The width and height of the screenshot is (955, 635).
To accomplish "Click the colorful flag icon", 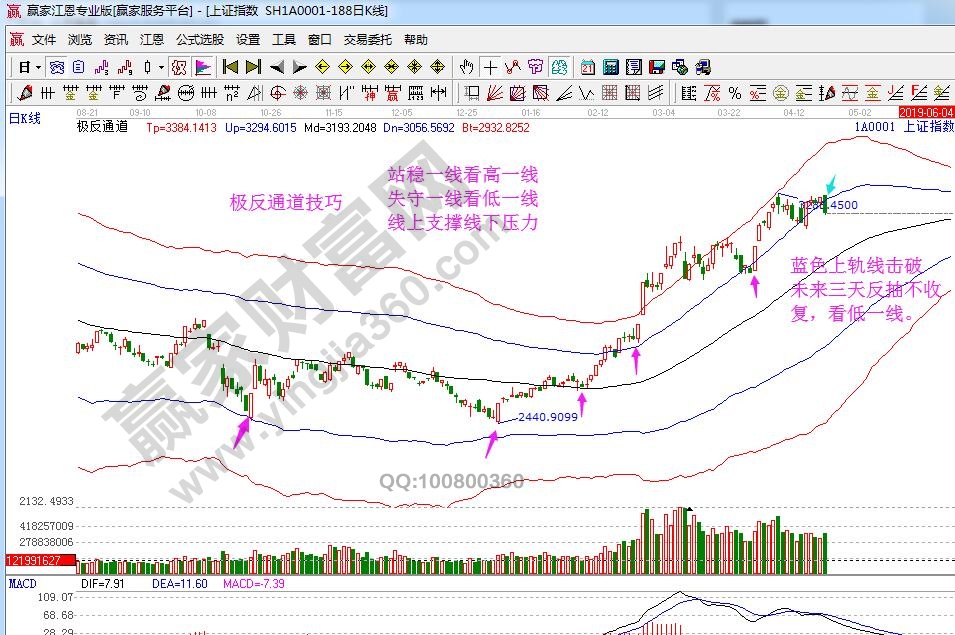I will coord(203,68).
